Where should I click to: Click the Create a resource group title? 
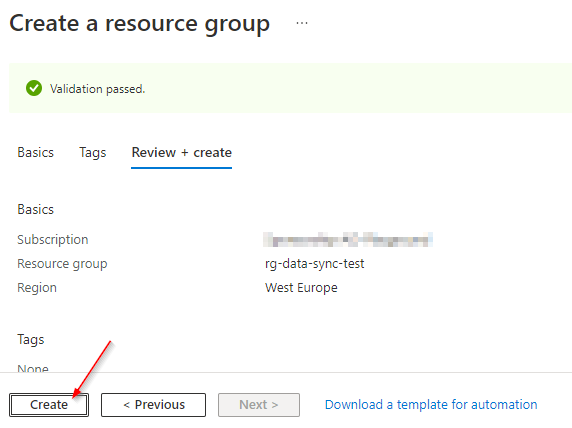coord(140,24)
